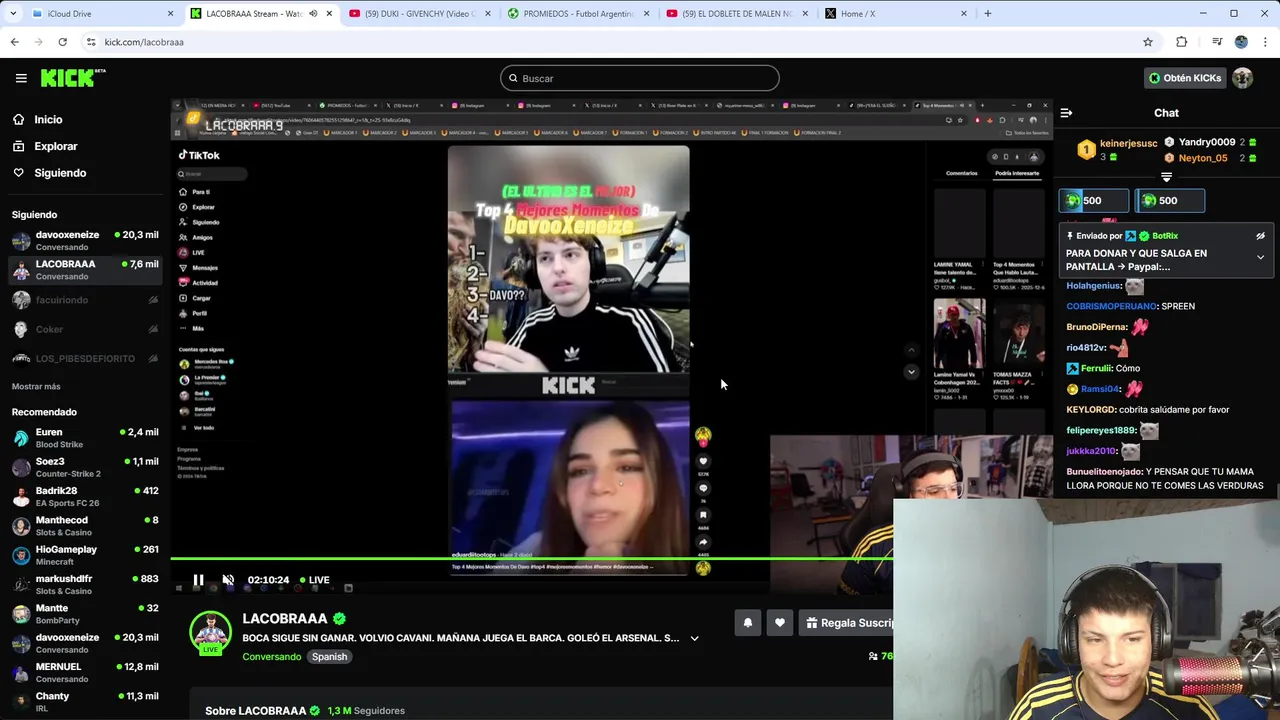Expand stream title dropdown arrow

click(694, 638)
